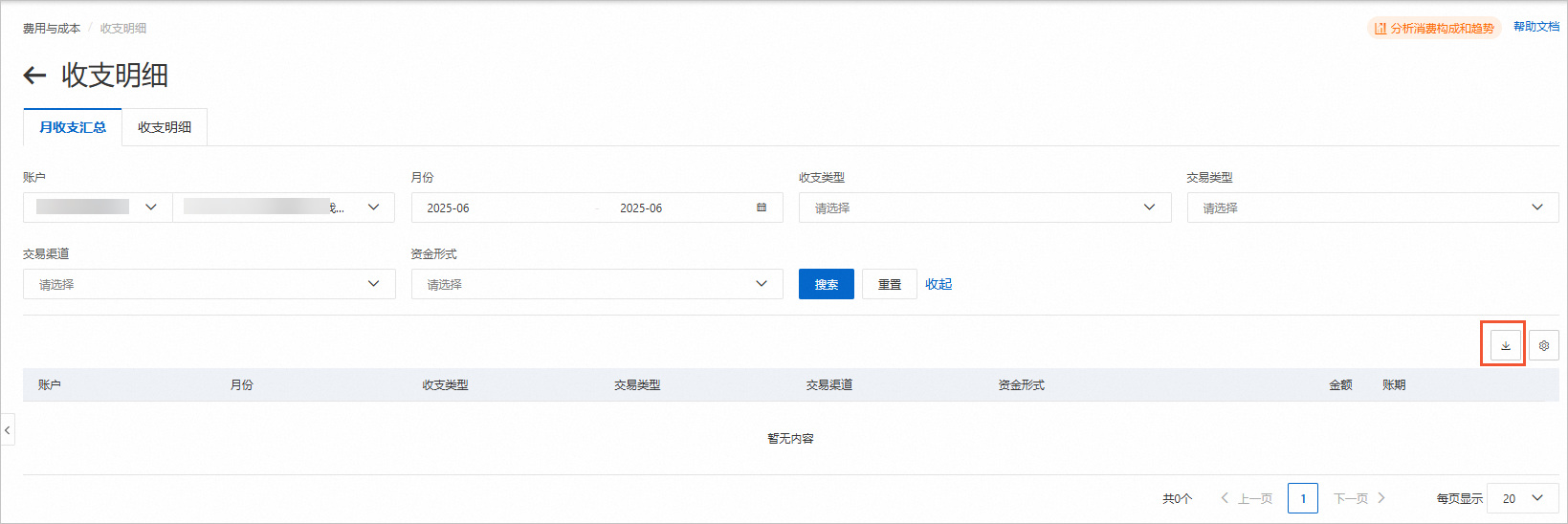Image resolution: width=1568 pixels, height=524 pixels.
Task: Click the 账户 column header in table
Action: click(x=50, y=384)
